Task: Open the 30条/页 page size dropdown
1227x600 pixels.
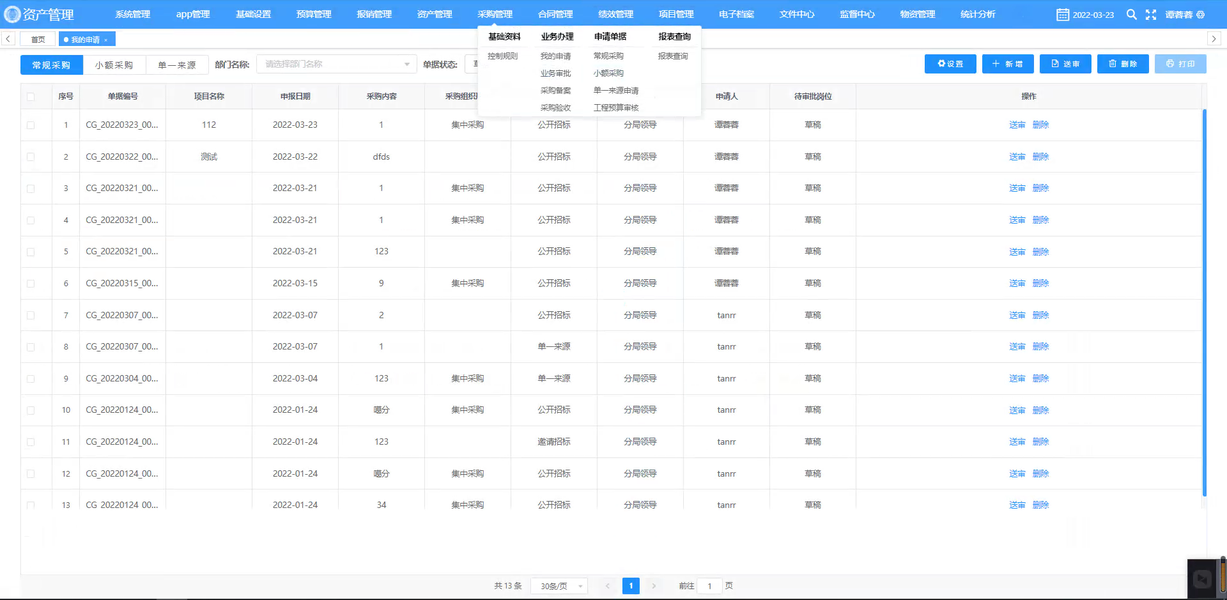Action: (559, 586)
